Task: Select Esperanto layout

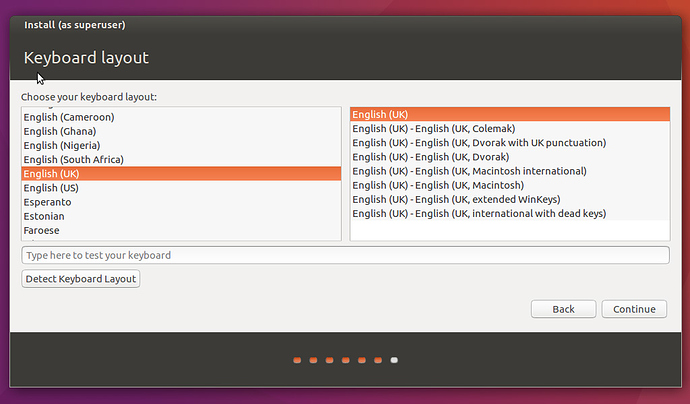Action: (48, 202)
